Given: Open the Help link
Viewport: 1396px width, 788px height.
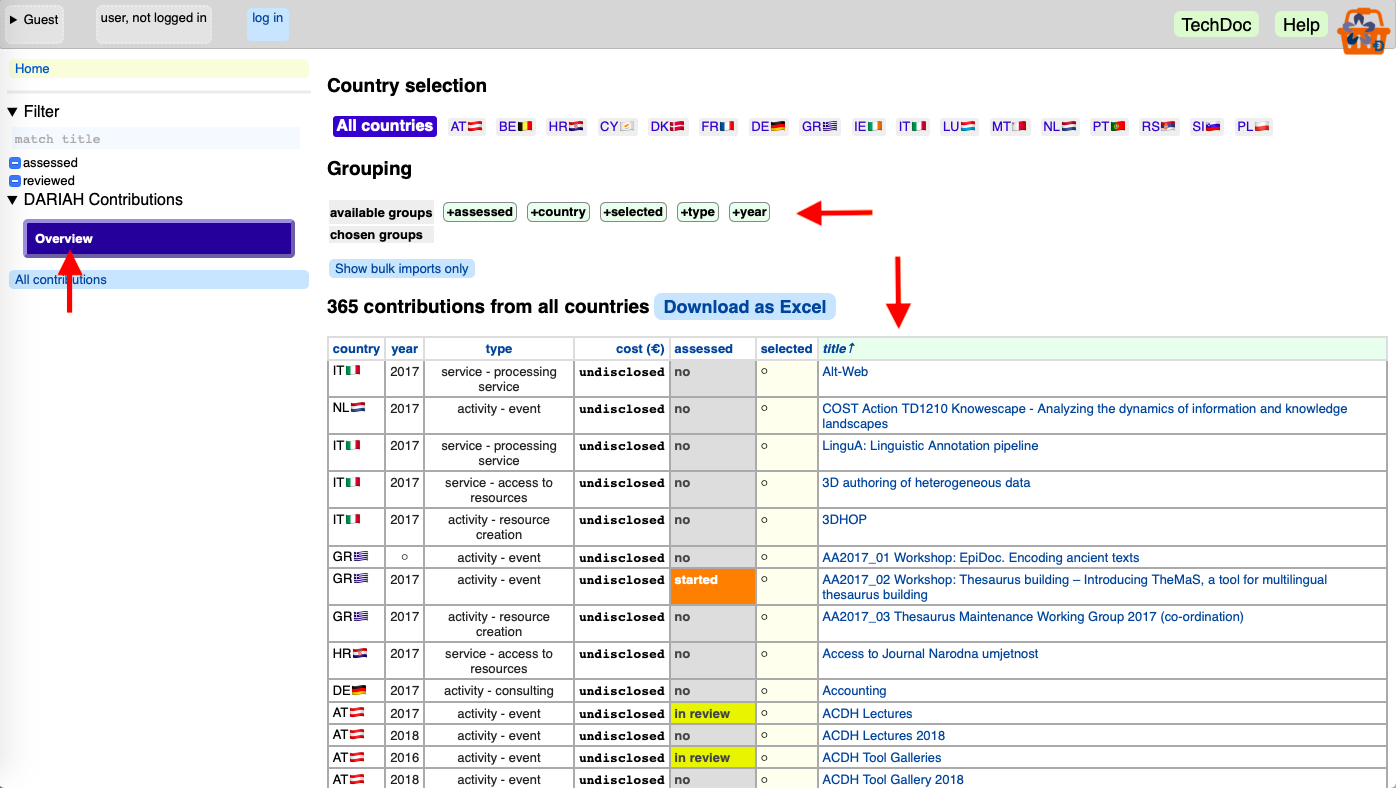Looking at the screenshot, I should (1301, 25).
